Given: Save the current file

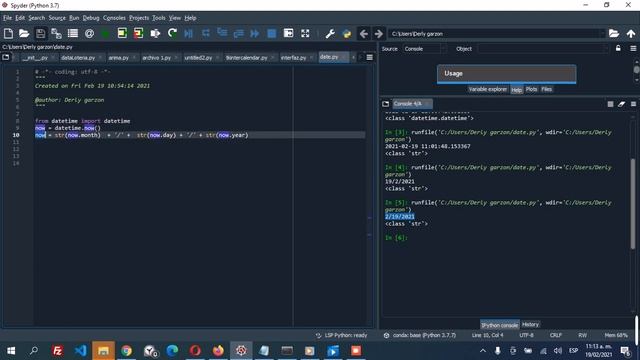Looking at the screenshot, I should 40,33.
